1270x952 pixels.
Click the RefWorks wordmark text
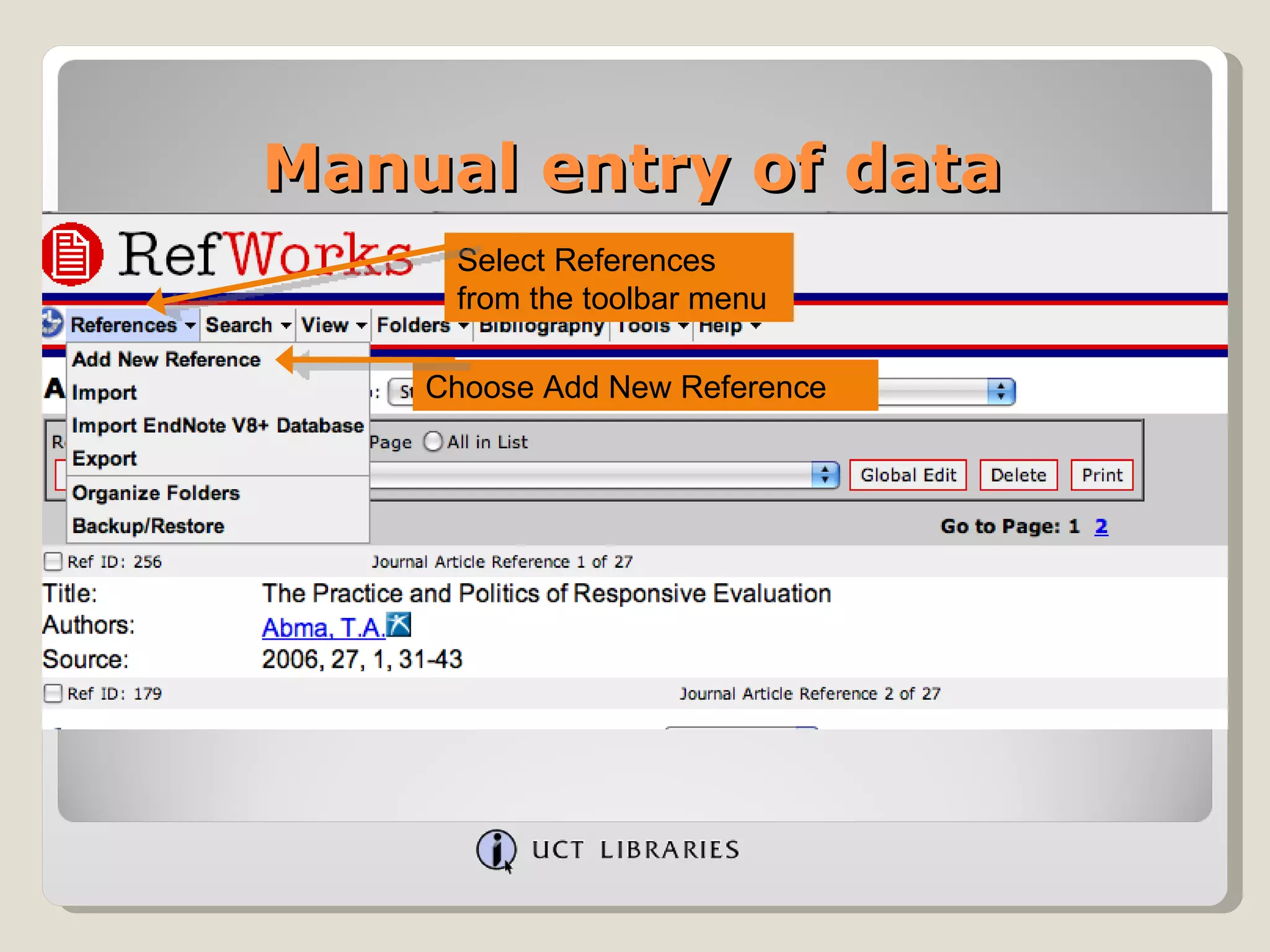tap(265, 254)
